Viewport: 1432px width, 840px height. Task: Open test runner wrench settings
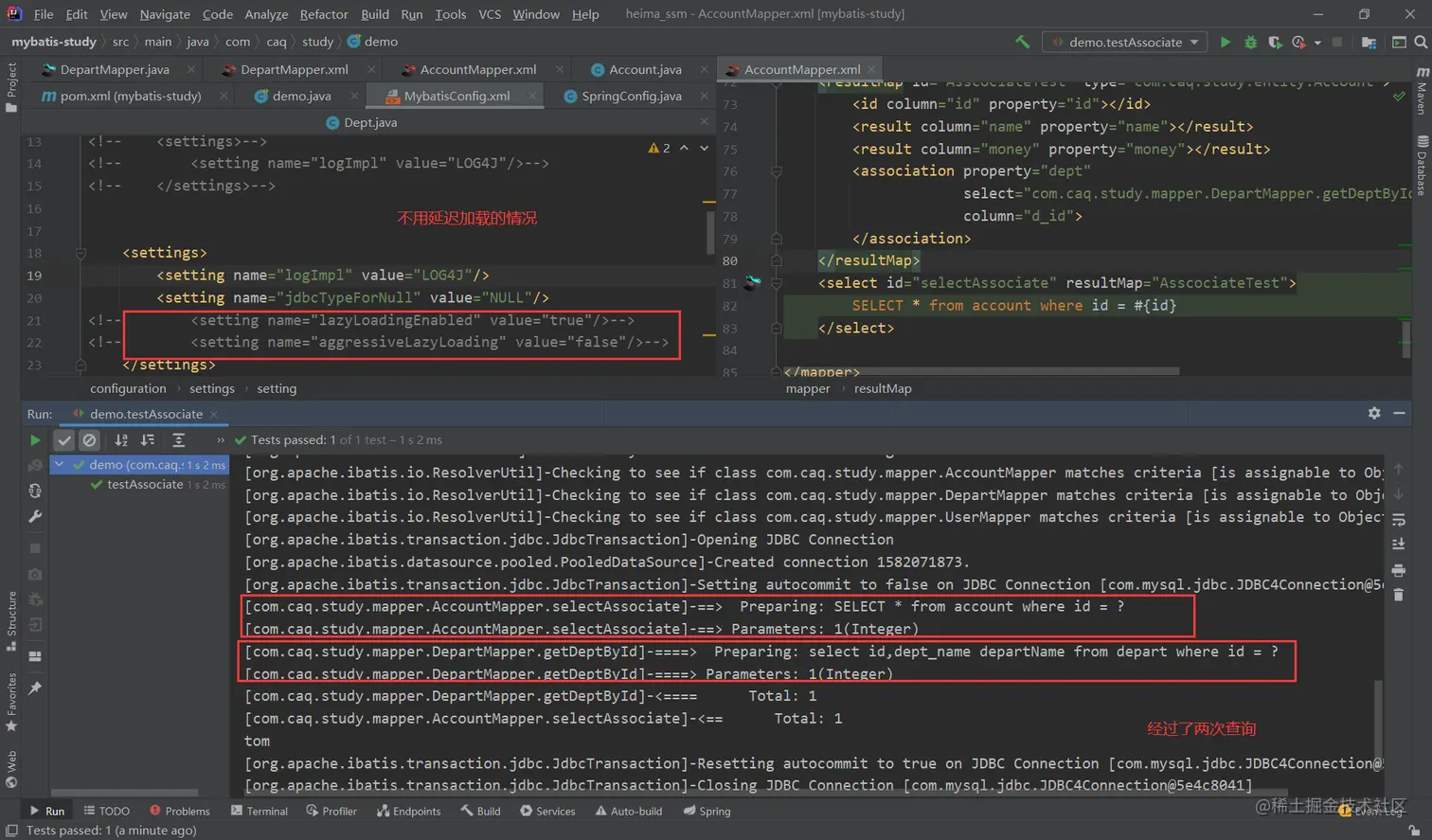pos(35,516)
